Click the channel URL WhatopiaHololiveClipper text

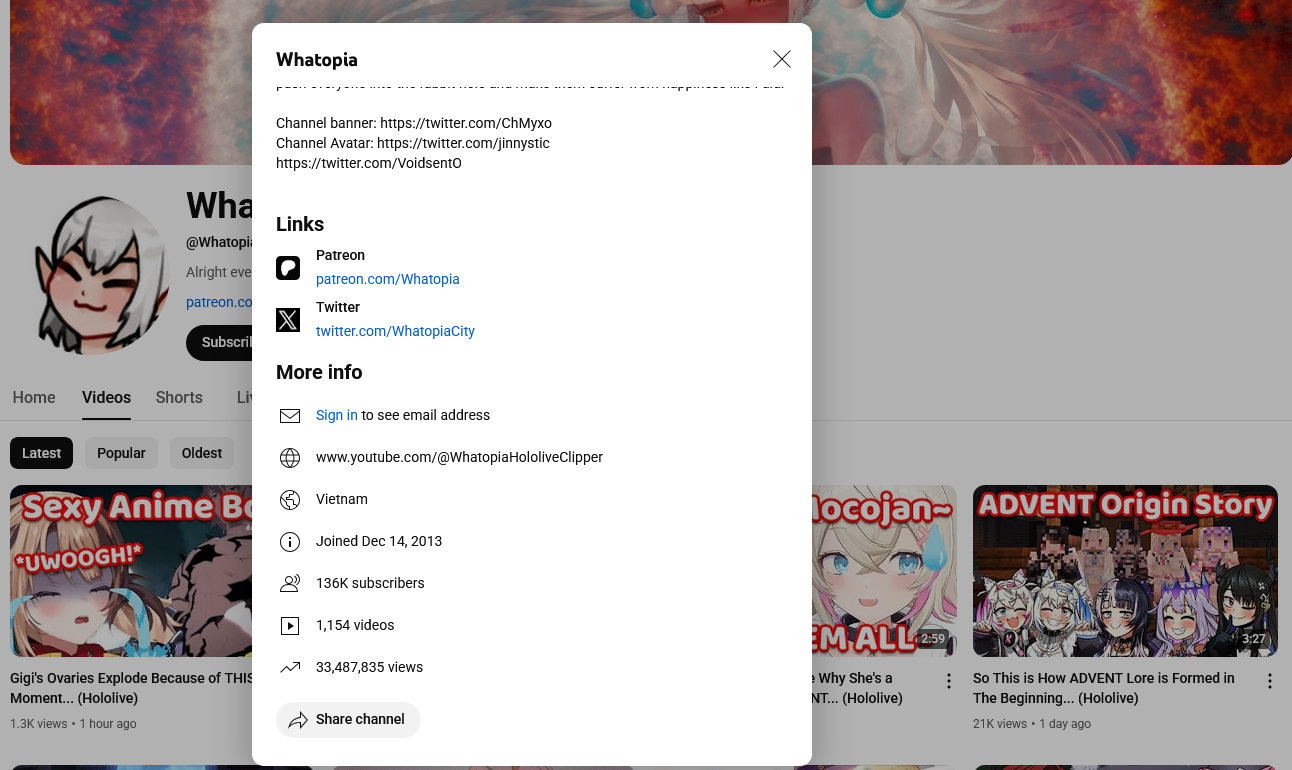(x=459, y=457)
